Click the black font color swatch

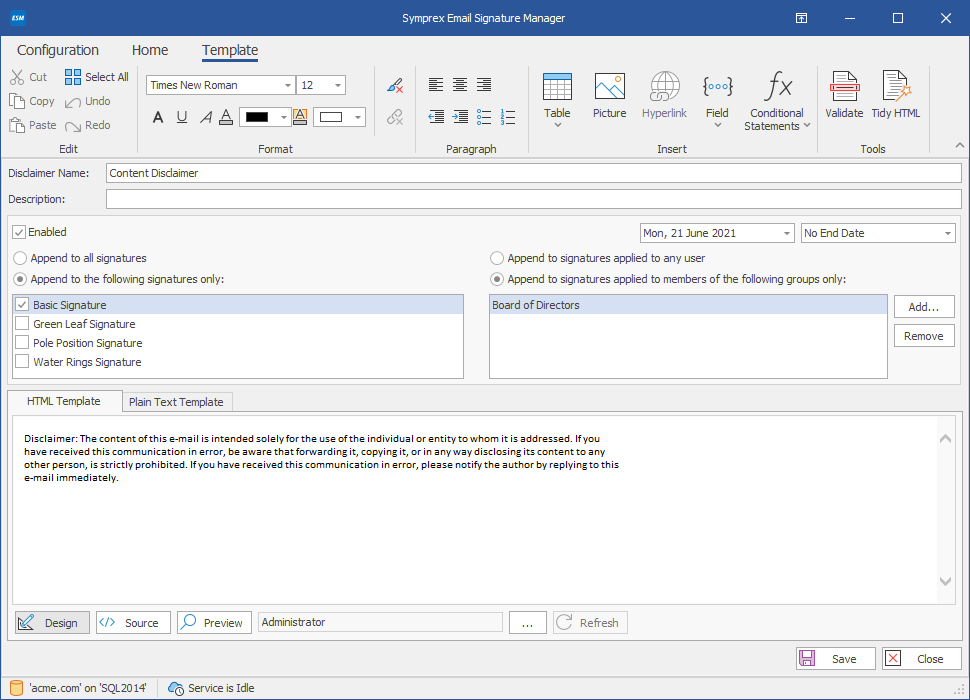[x=257, y=117]
